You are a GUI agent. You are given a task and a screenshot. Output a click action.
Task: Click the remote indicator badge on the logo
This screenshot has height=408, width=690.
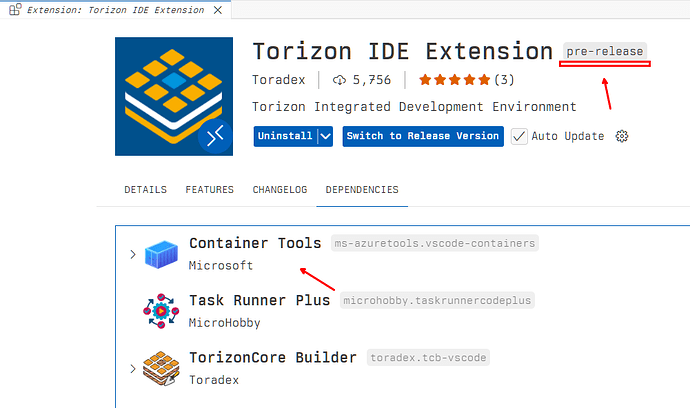coord(215,136)
